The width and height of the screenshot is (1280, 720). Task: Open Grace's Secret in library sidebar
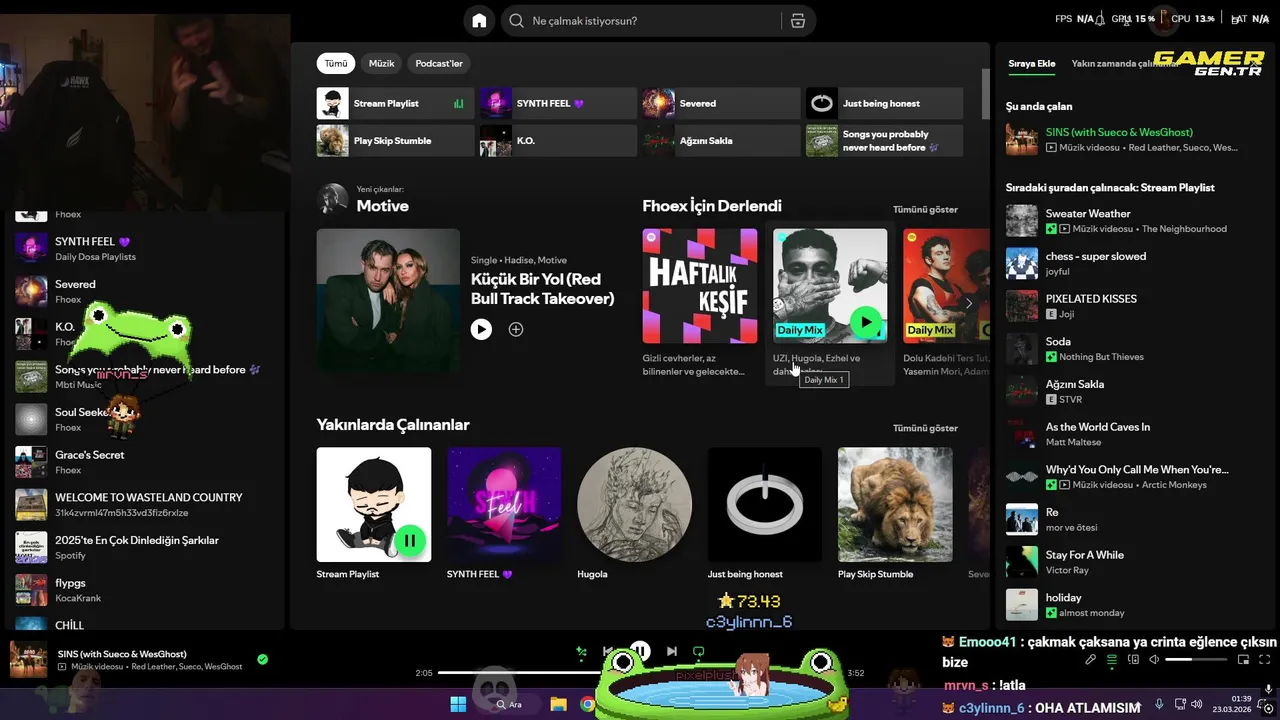pos(145,462)
